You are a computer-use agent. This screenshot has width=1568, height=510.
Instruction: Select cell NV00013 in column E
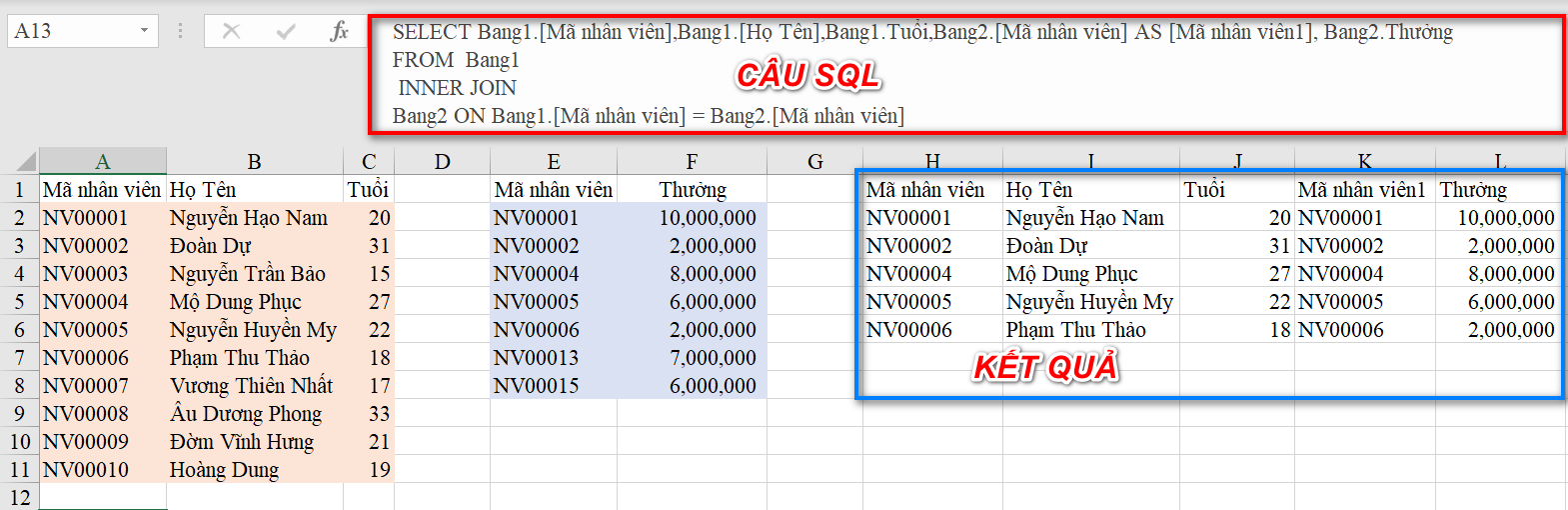(x=554, y=358)
